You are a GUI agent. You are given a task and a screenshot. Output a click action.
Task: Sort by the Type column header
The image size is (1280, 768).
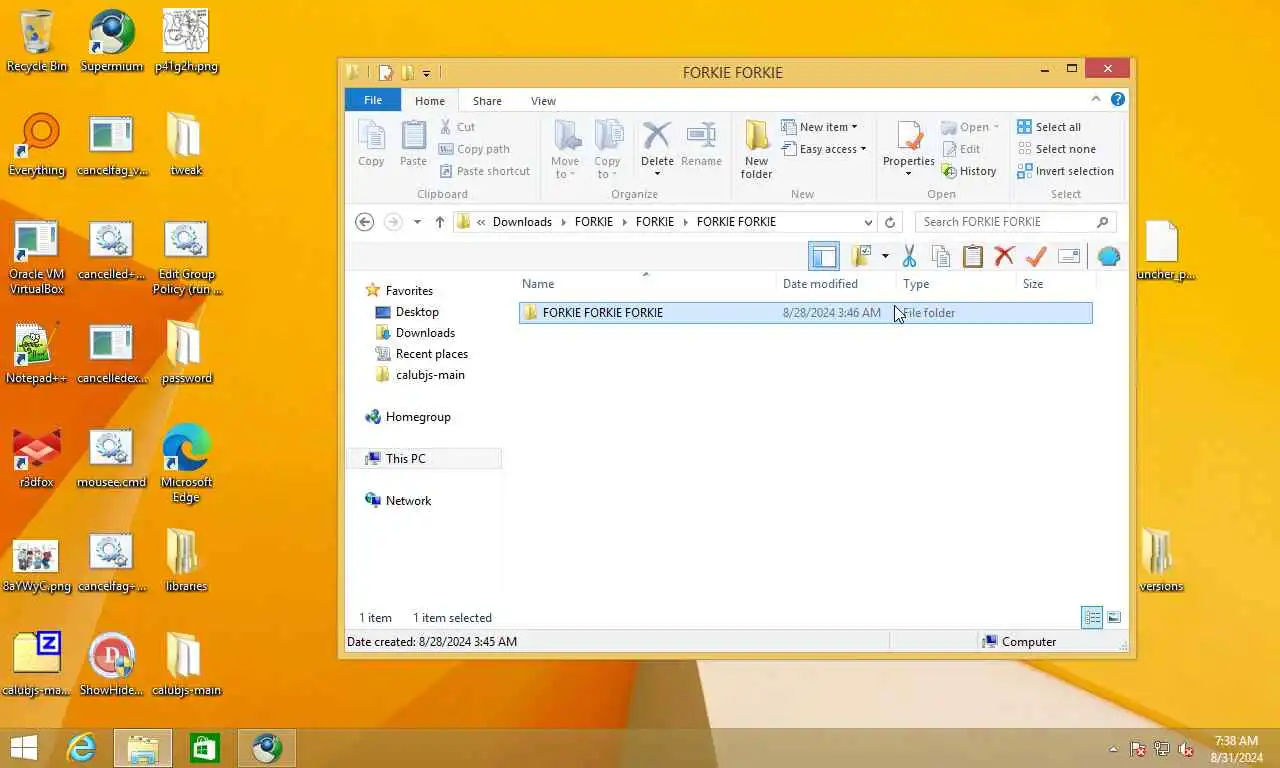pyautogui.click(x=956, y=284)
